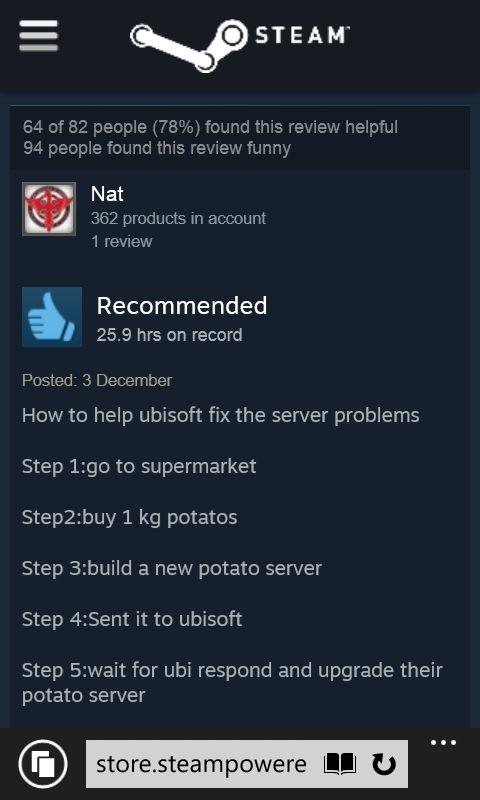The image size is (480, 800).
Task: Open the profile of user Nat
Action: tap(107, 194)
